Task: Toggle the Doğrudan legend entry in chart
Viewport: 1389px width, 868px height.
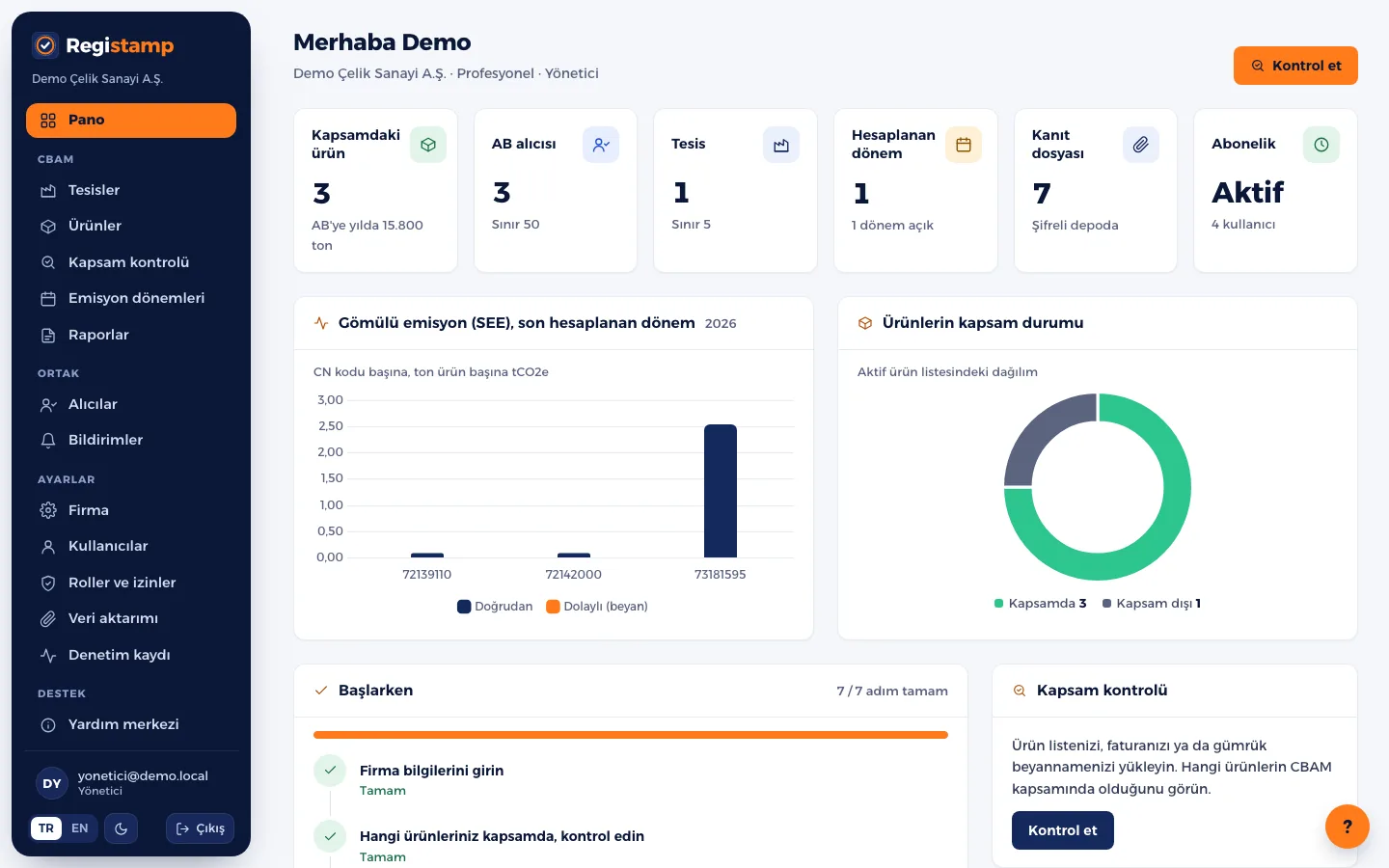Action: click(495, 607)
